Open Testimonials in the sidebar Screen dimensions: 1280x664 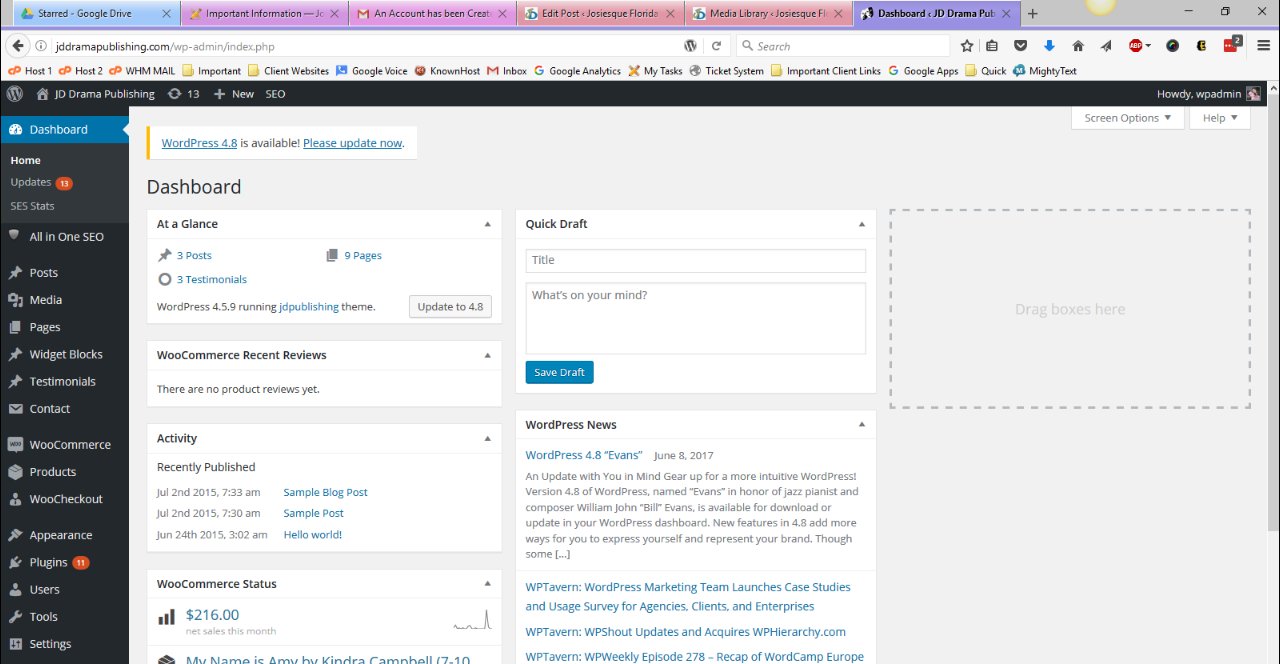click(x=64, y=381)
